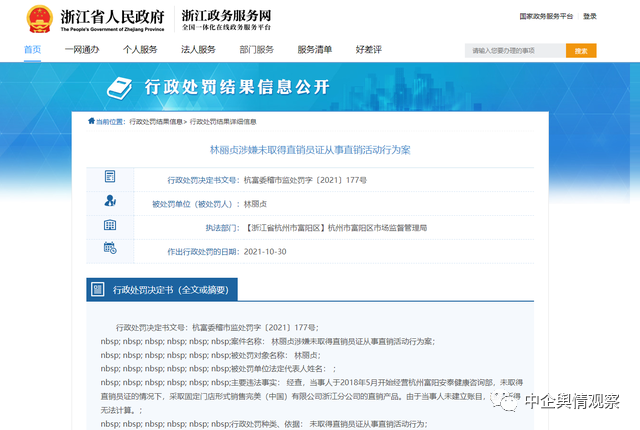Click the person icon beside 被处罚单位 row
Image resolution: width=640 pixels, height=430 pixels.
(x=110, y=201)
